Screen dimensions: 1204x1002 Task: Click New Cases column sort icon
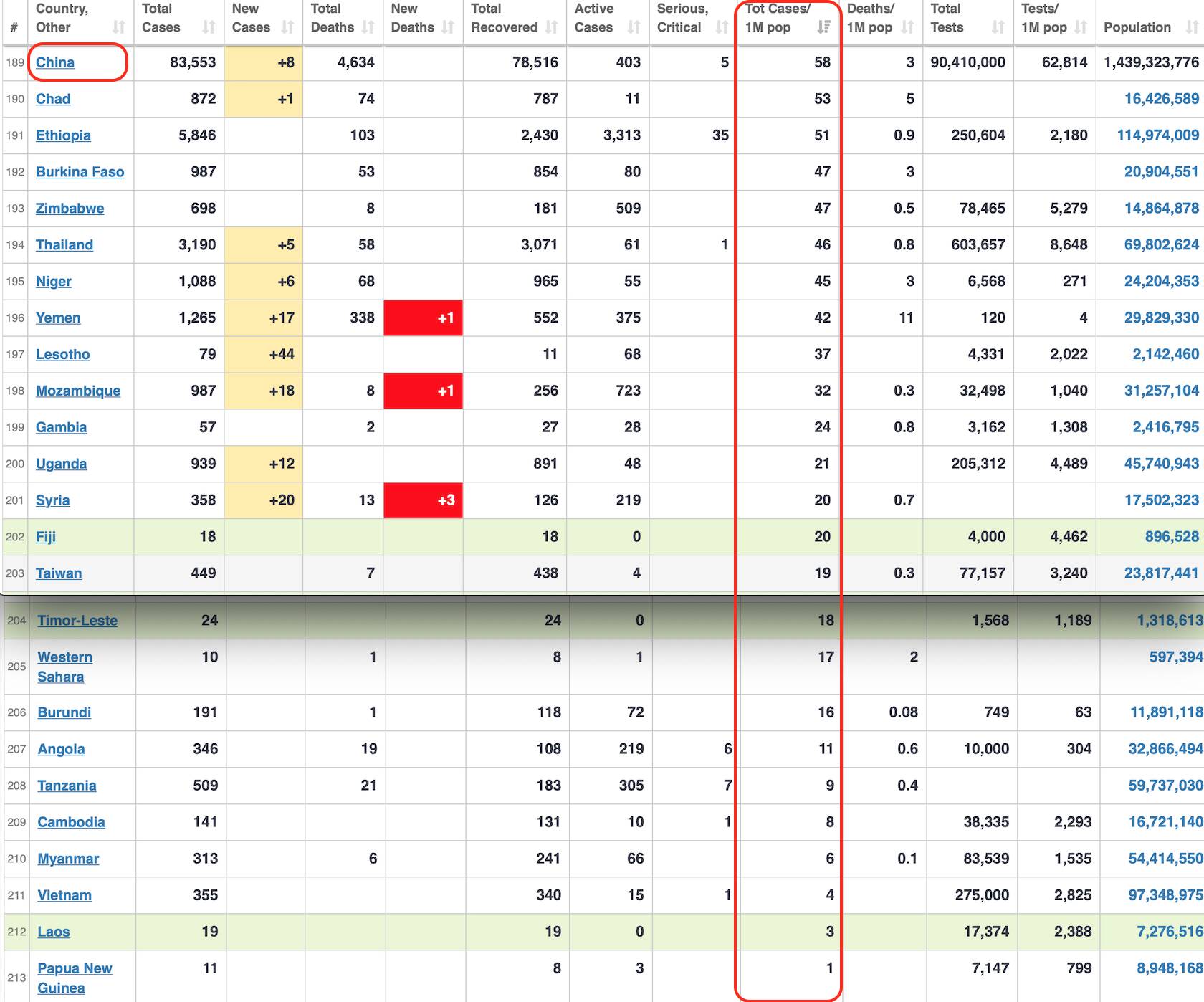[x=288, y=27]
